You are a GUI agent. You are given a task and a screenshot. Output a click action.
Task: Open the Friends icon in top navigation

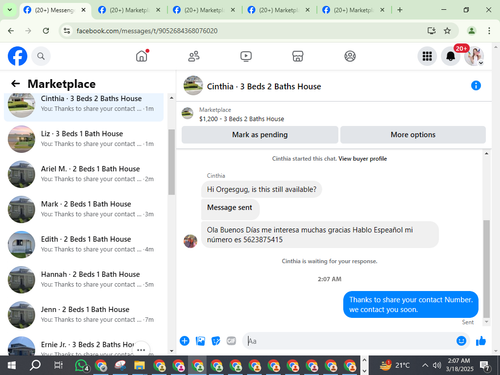coord(194,56)
